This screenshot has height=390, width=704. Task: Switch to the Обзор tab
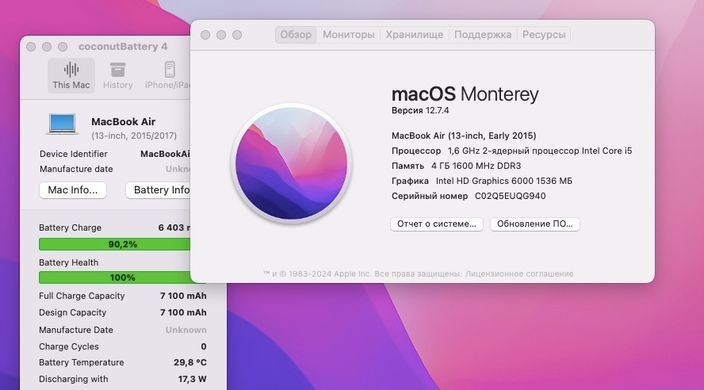(x=295, y=35)
